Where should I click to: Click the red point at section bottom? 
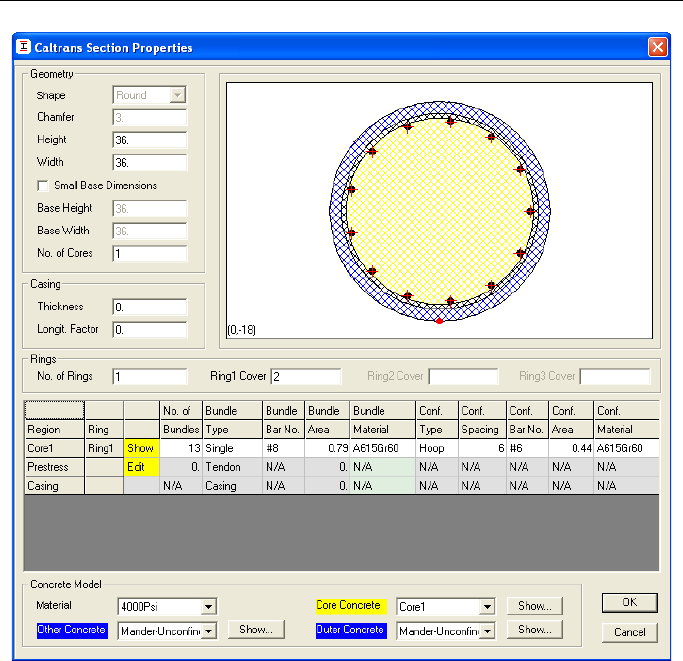tap(439, 320)
